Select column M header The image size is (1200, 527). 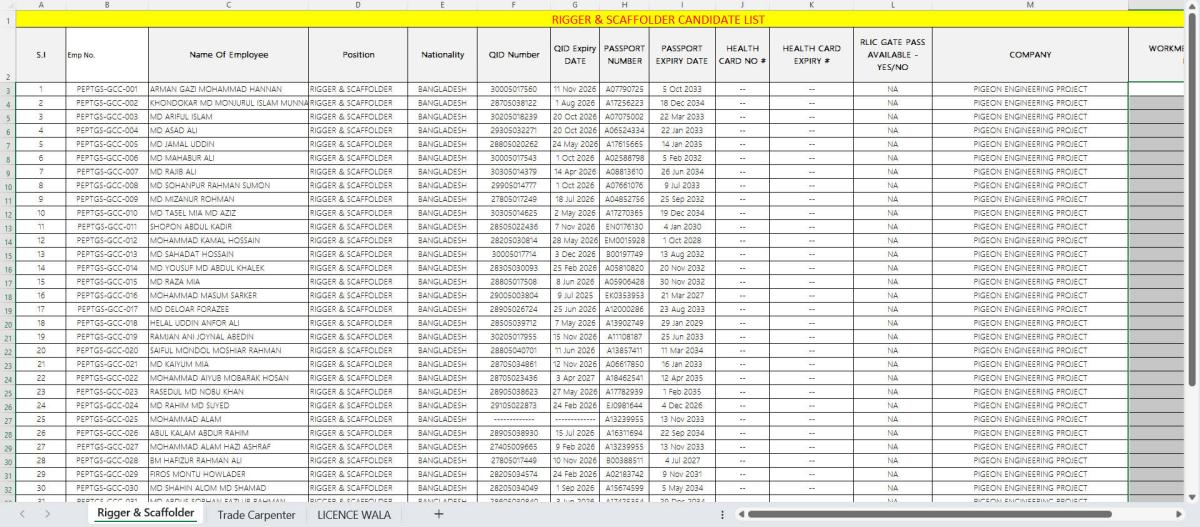coord(1030,5)
